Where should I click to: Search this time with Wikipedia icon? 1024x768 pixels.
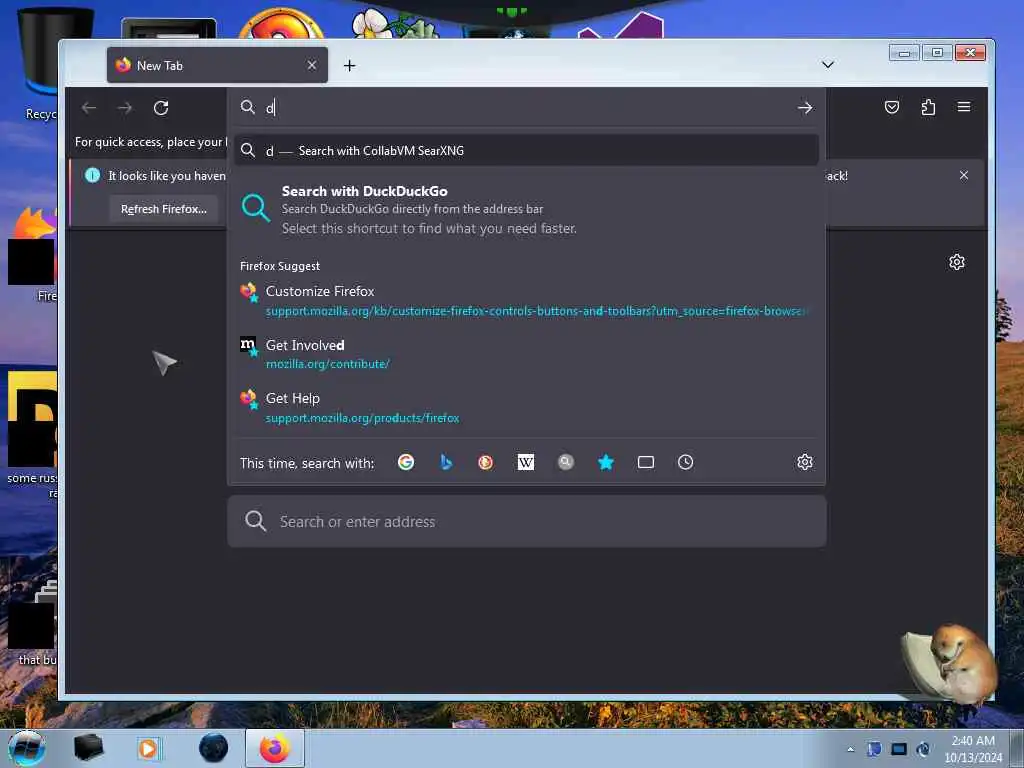tap(526, 462)
